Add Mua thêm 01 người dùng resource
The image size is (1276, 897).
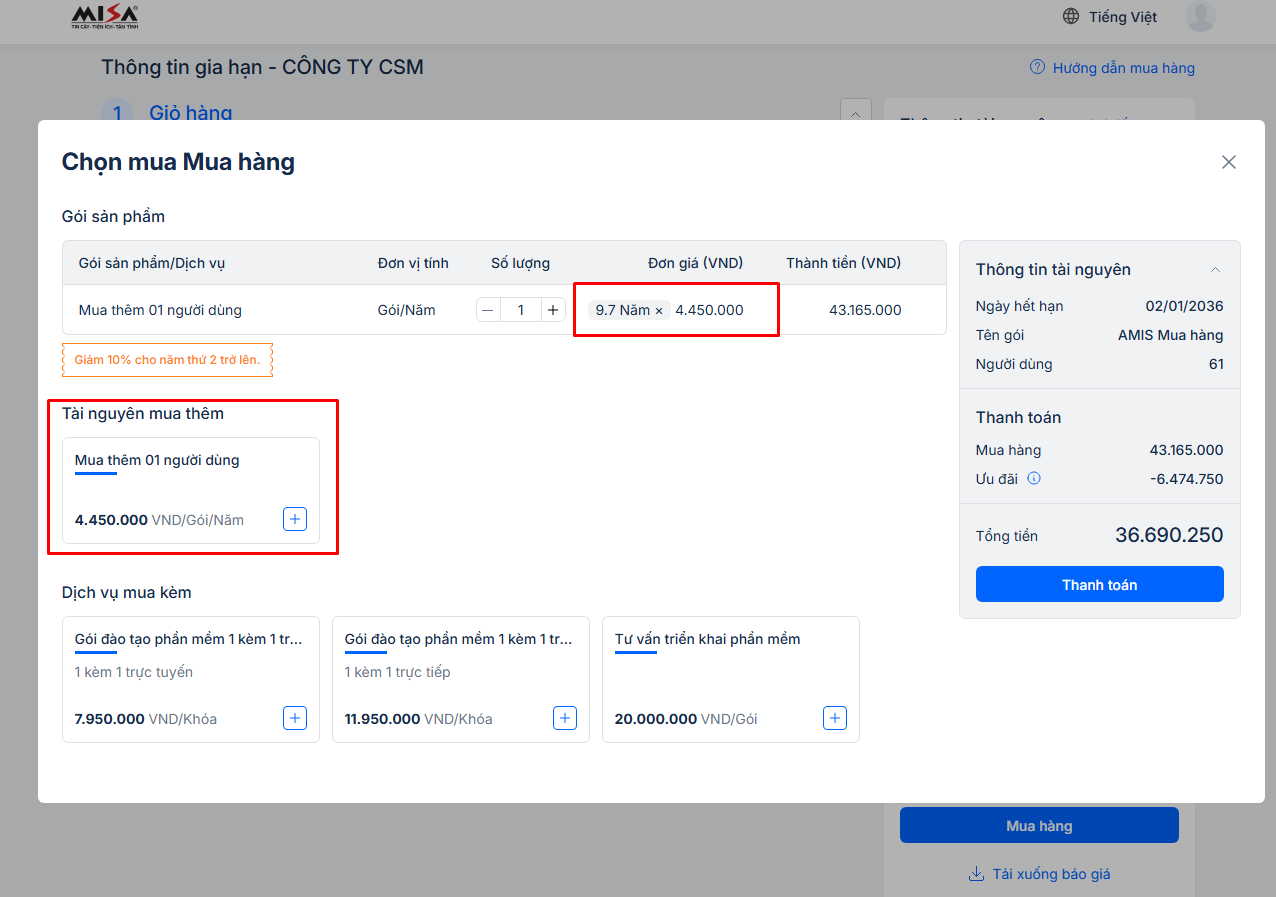click(295, 519)
